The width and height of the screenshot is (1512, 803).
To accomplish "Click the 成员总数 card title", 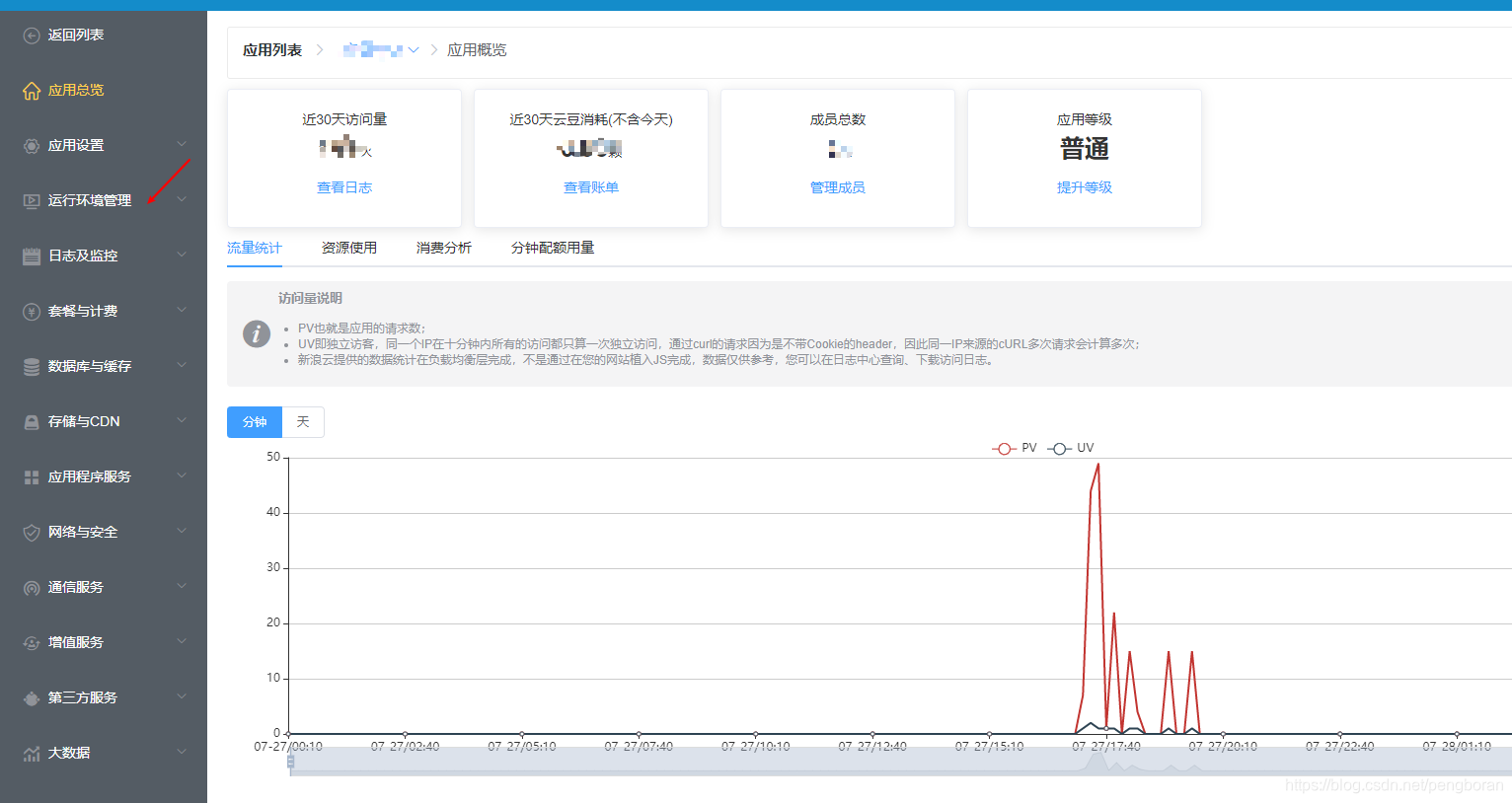I will coord(838,119).
